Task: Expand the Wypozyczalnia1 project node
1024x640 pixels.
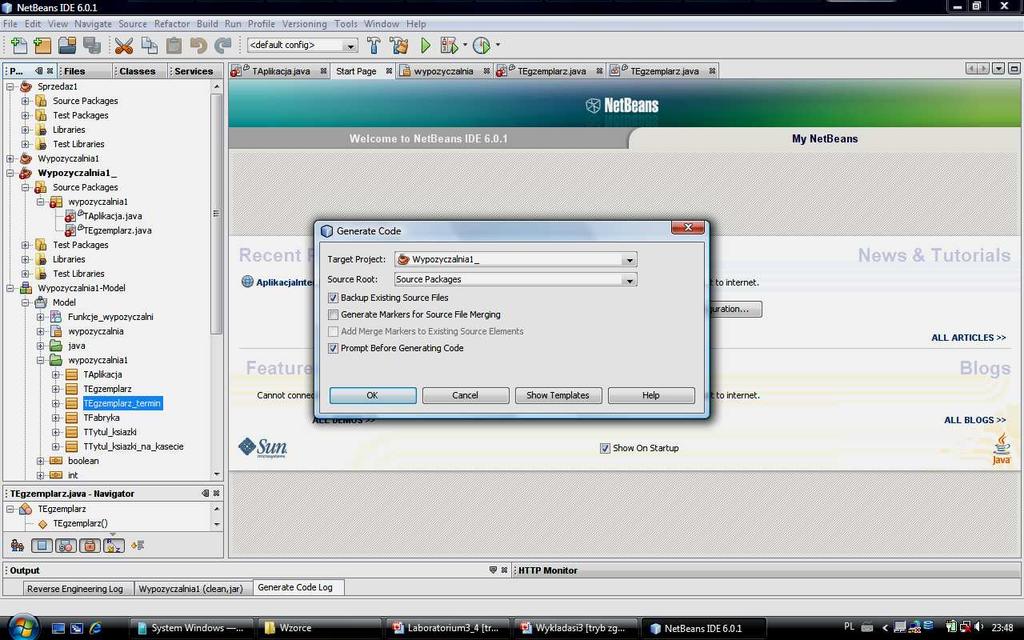Action: tap(10, 158)
